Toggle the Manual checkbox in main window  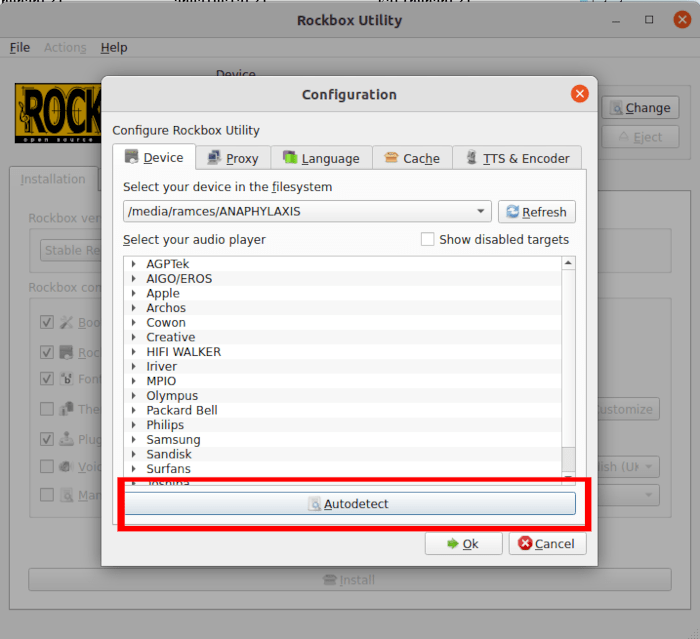(47, 495)
